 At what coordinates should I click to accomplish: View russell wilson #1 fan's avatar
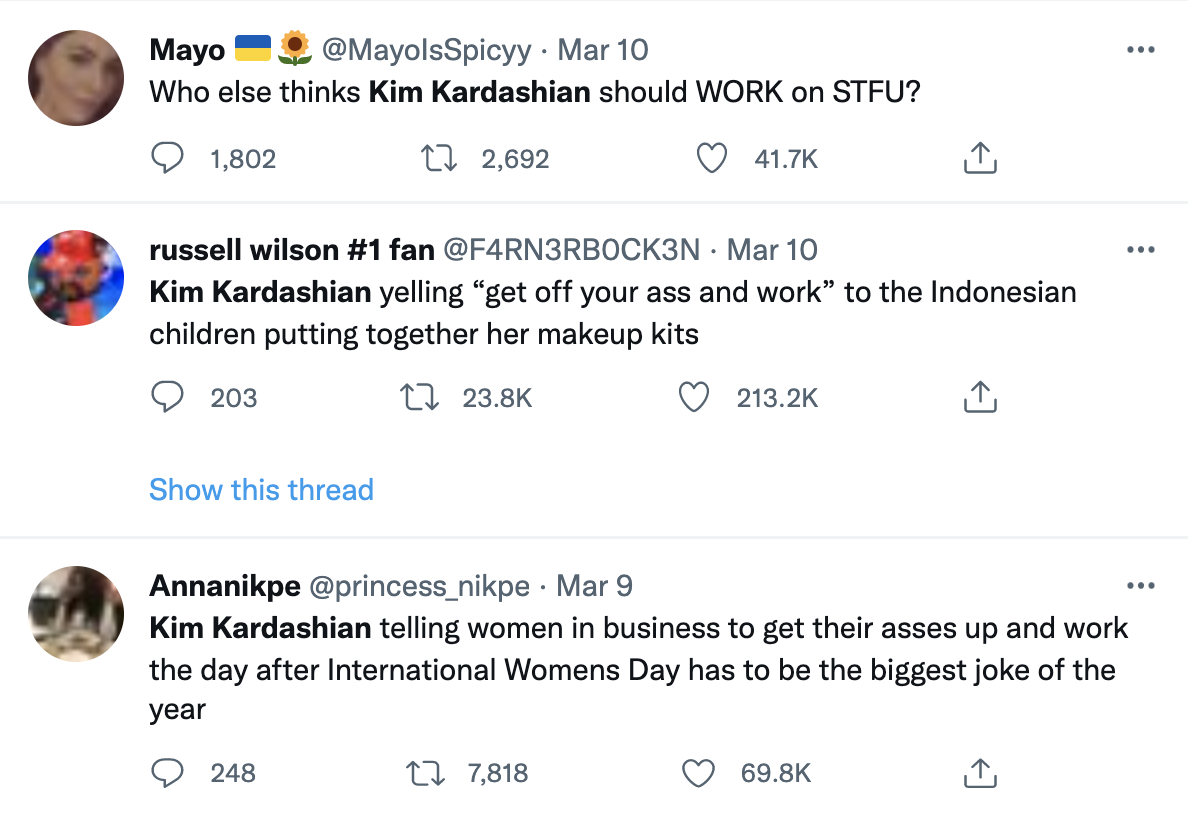(77, 278)
